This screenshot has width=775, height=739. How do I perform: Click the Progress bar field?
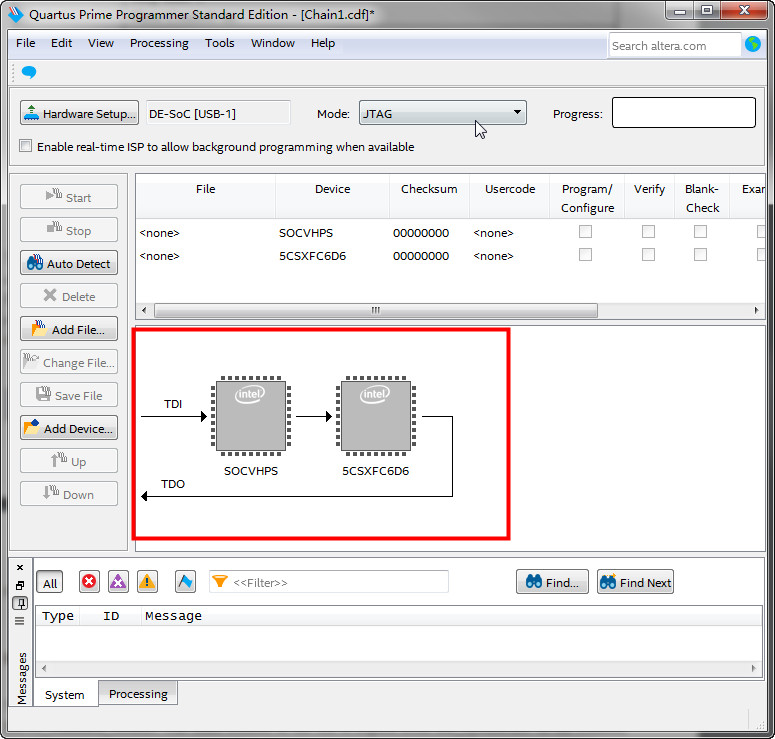pos(684,113)
